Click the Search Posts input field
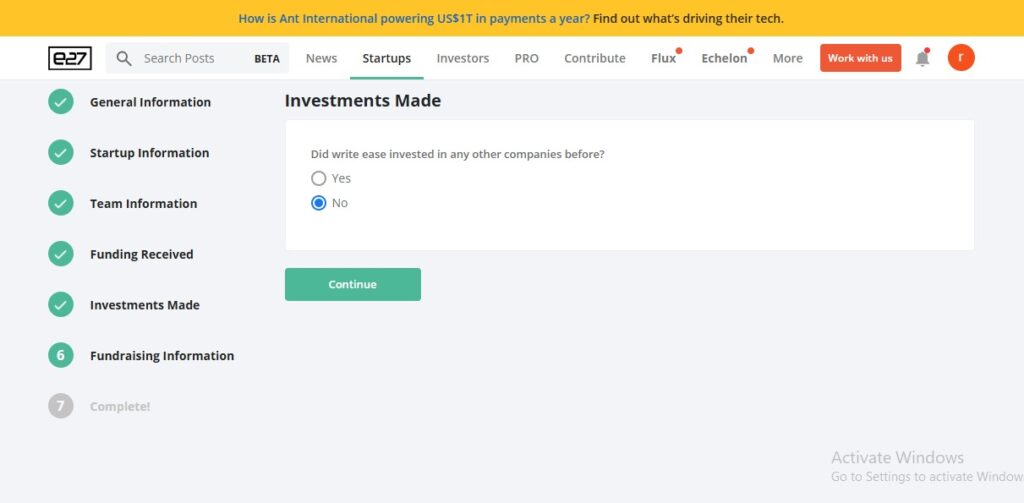This screenshot has width=1024, height=503. [197, 58]
